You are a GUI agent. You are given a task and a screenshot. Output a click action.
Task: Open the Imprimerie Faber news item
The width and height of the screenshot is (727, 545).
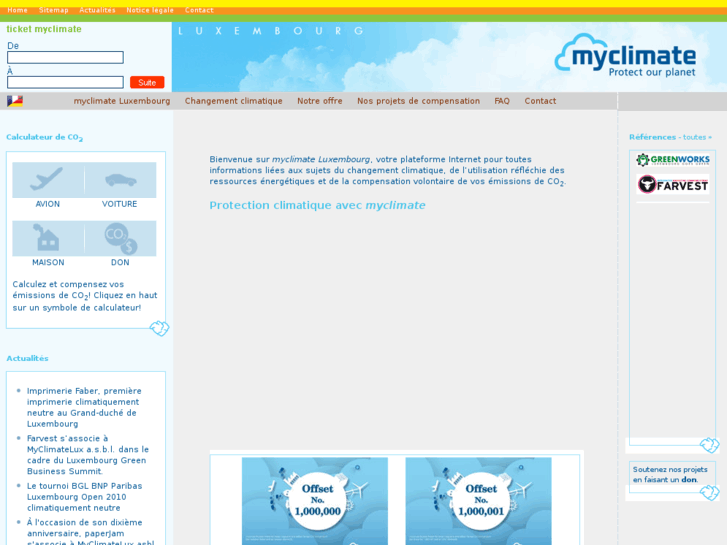pos(84,407)
